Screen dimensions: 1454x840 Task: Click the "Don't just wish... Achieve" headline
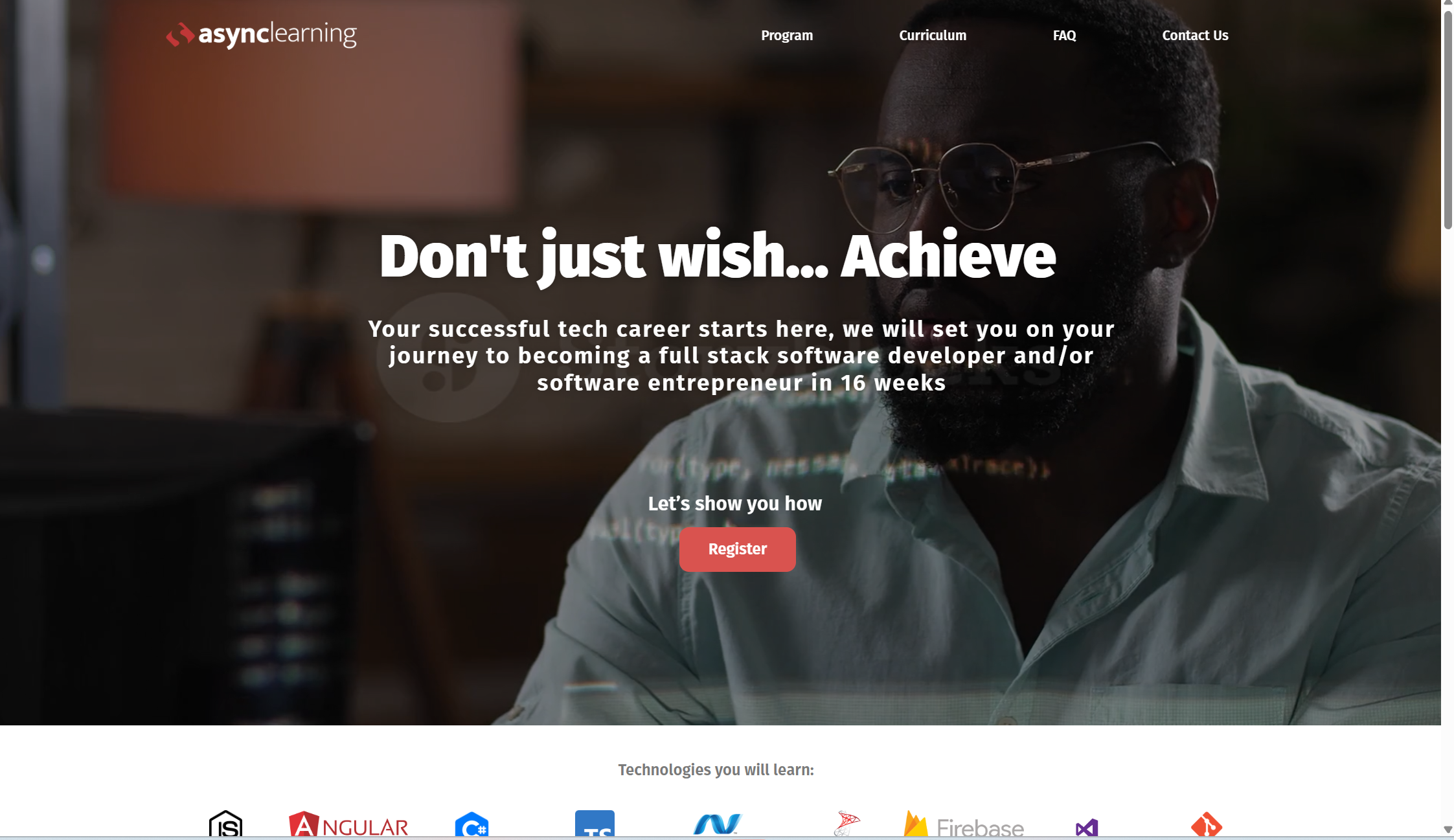(718, 256)
